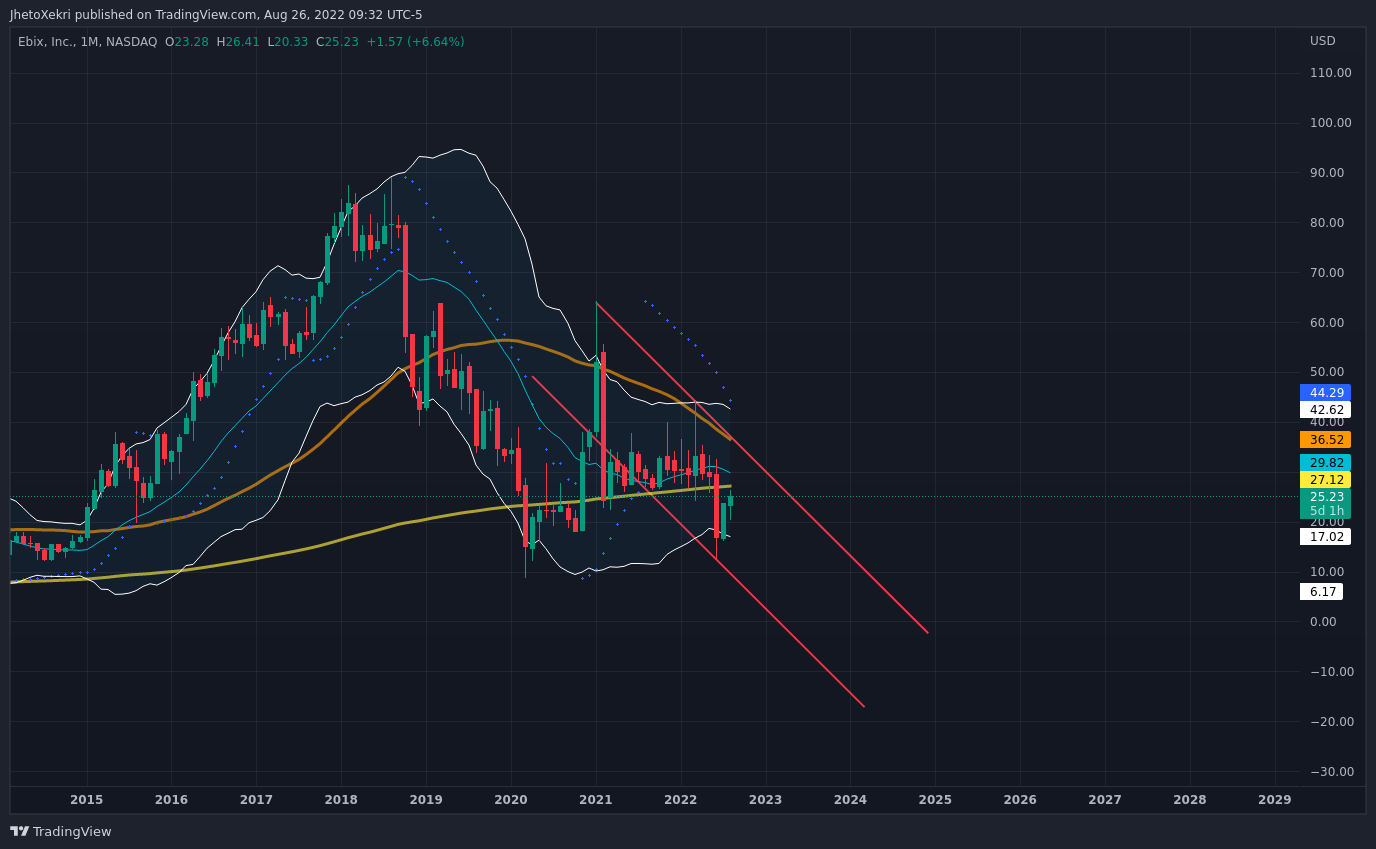Select the cyan 29.82 price tag
The image size is (1376, 849).
(1325, 463)
